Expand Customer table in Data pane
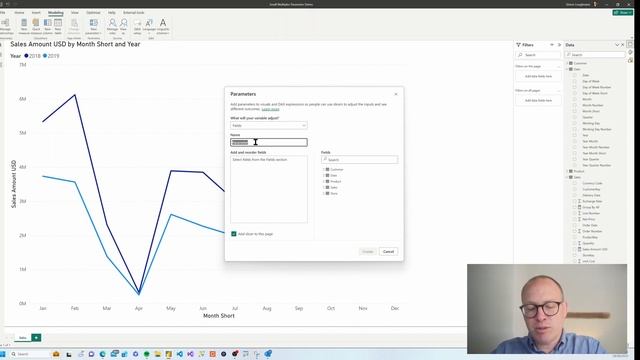 [x=567, y=63]
